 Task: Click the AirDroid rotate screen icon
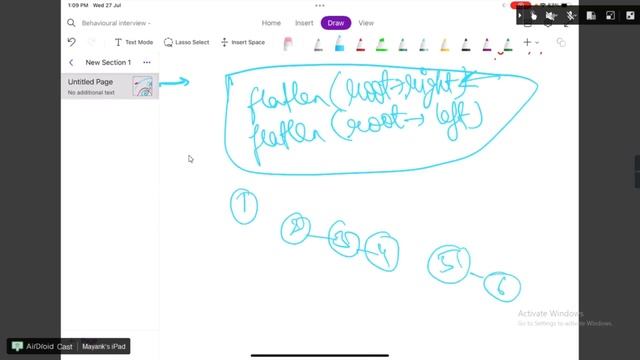pos(591,16)
